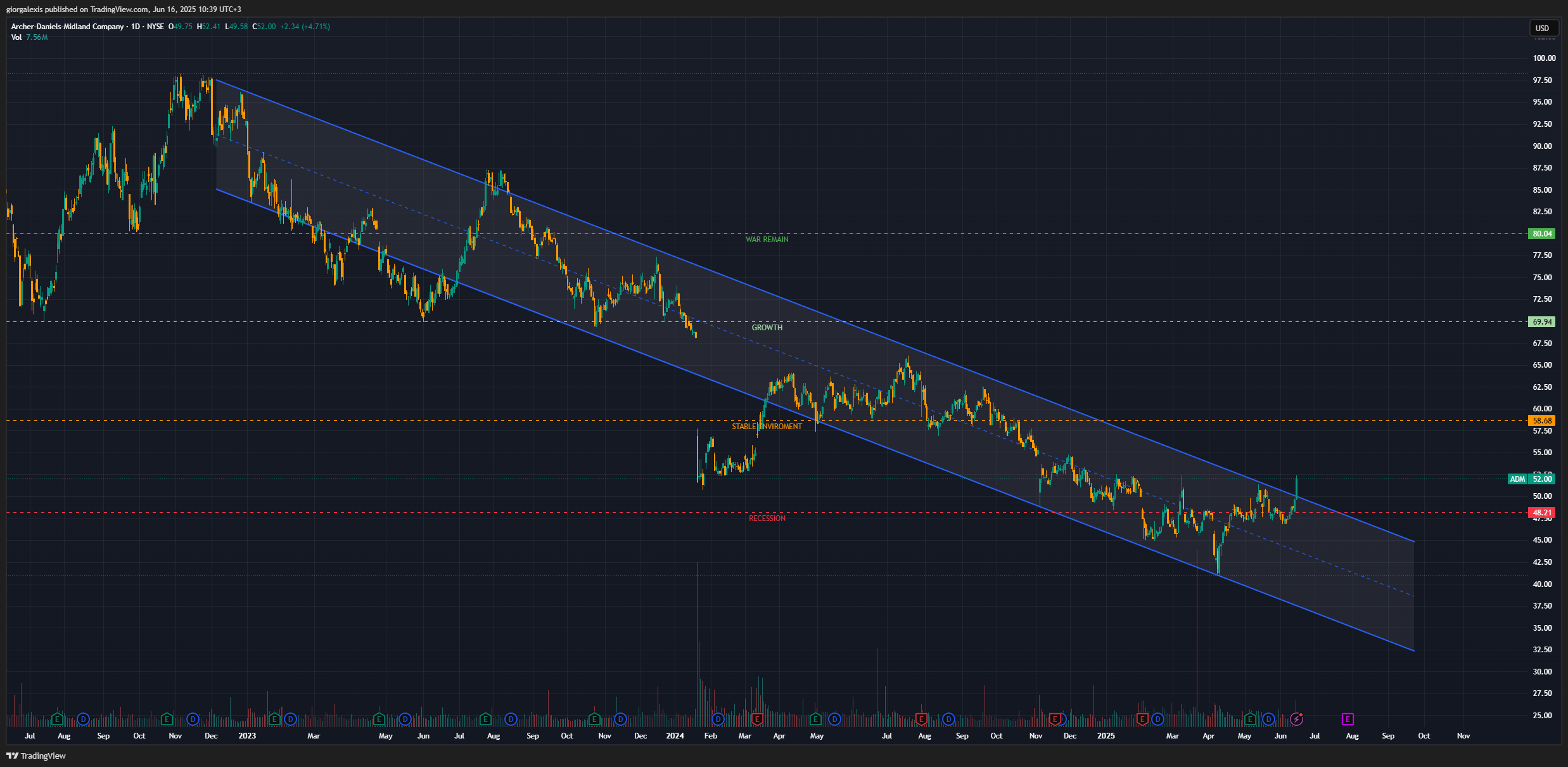1568x767 pixels.
Task: Click the 69.94 price label
Action: coord(1542,322)
